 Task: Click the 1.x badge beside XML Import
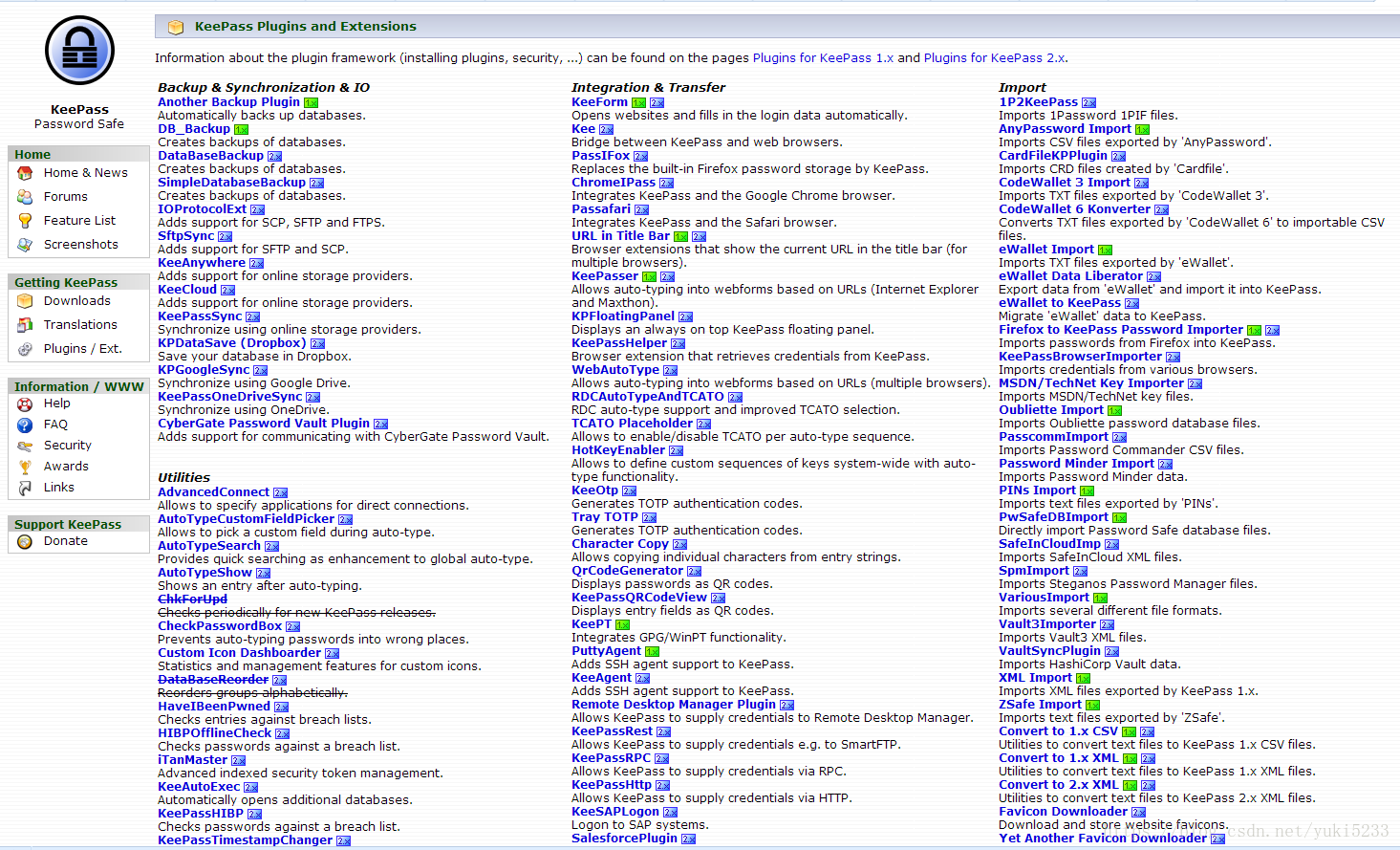[1083, 678]
